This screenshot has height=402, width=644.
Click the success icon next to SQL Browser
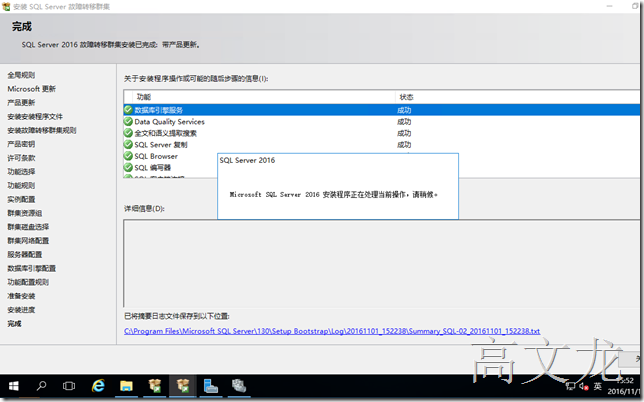pyautogui.click(x=128, y=156)
